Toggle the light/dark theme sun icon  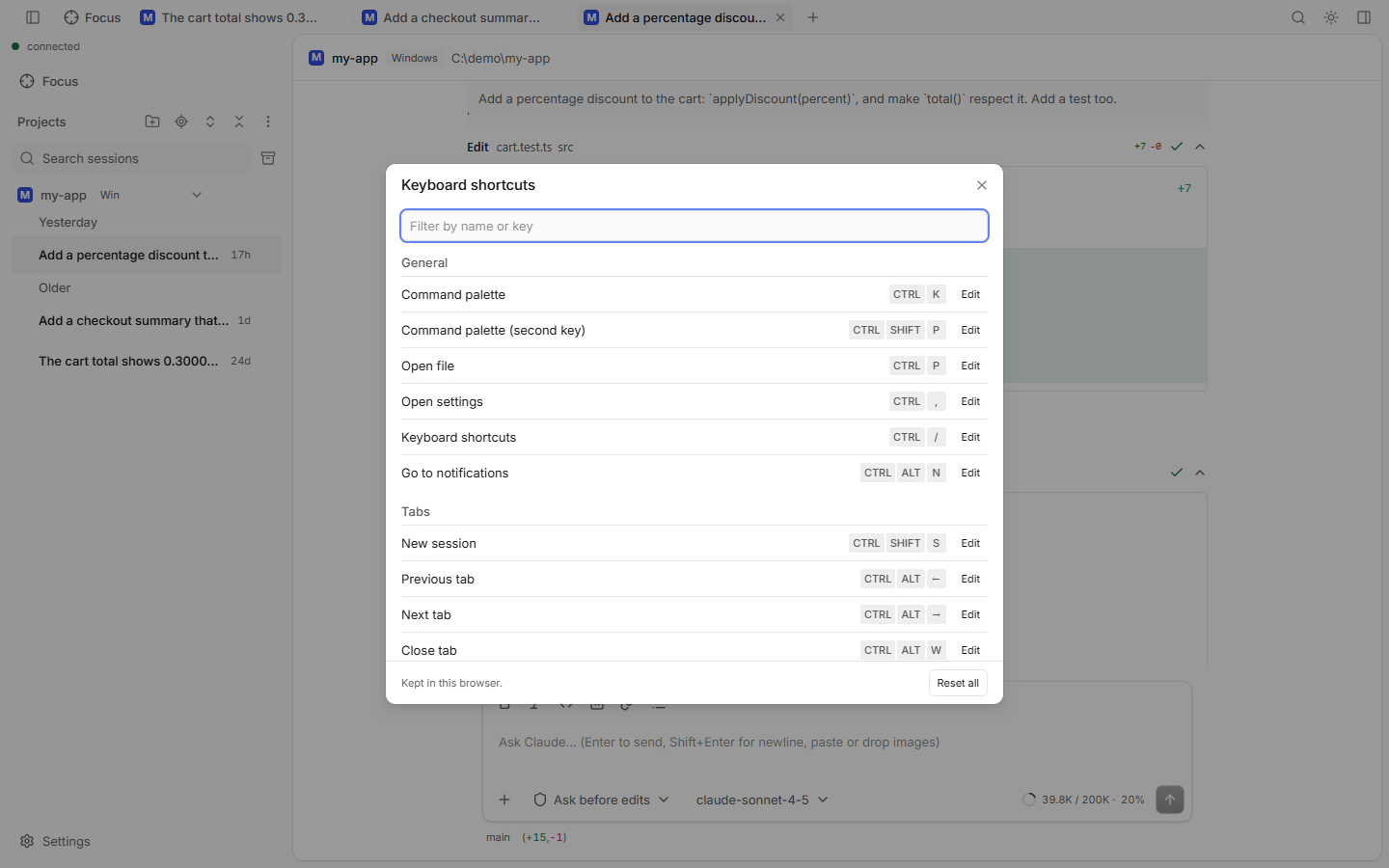tap(1331, 17)
